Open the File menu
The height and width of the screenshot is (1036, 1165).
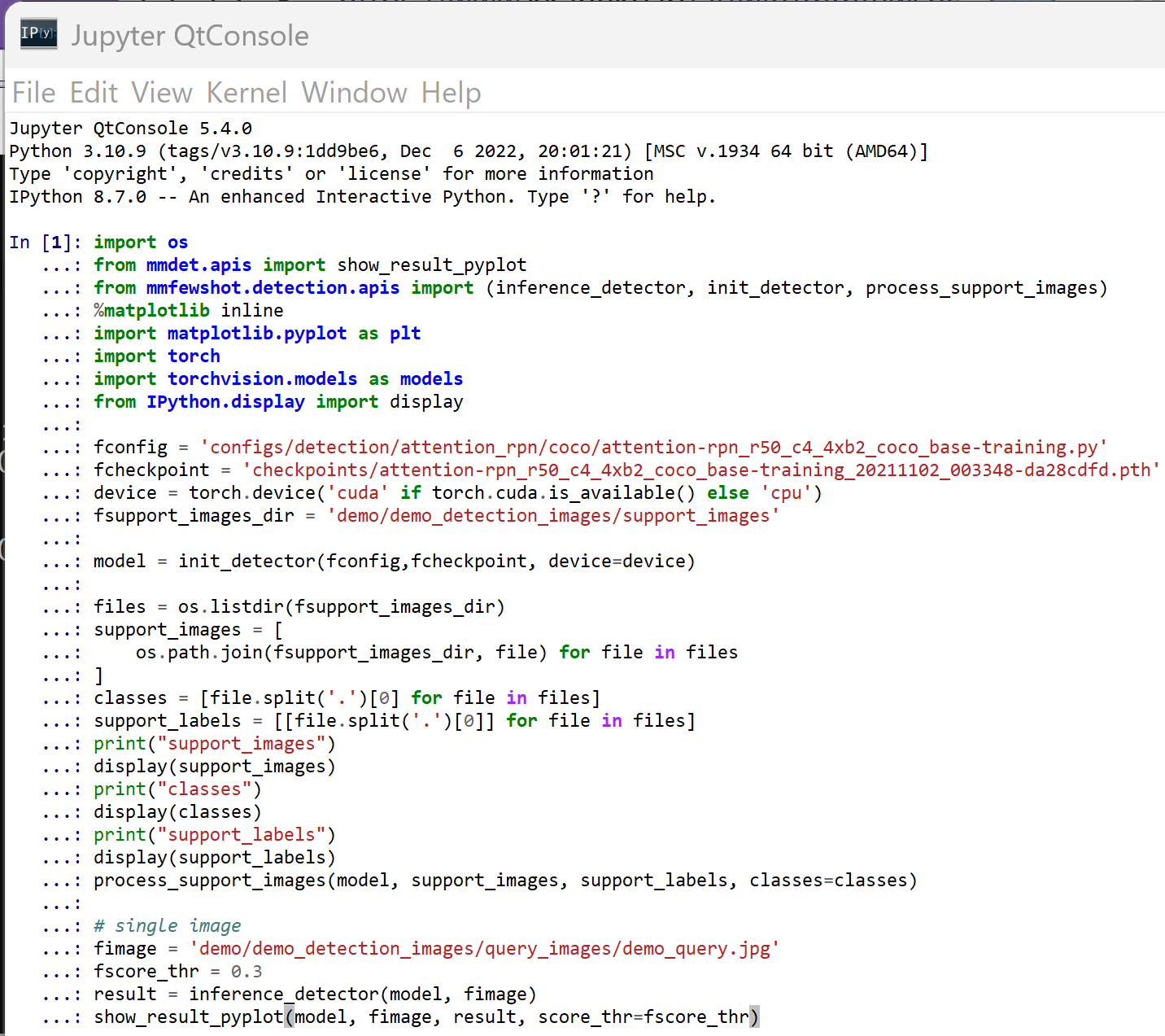(x=34, y=93)
